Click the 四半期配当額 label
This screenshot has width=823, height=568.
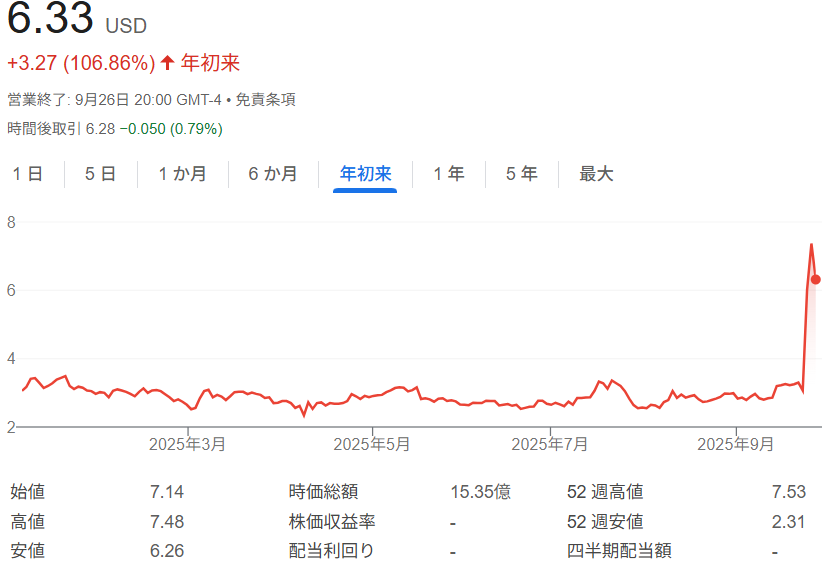[x=619, y=551]
